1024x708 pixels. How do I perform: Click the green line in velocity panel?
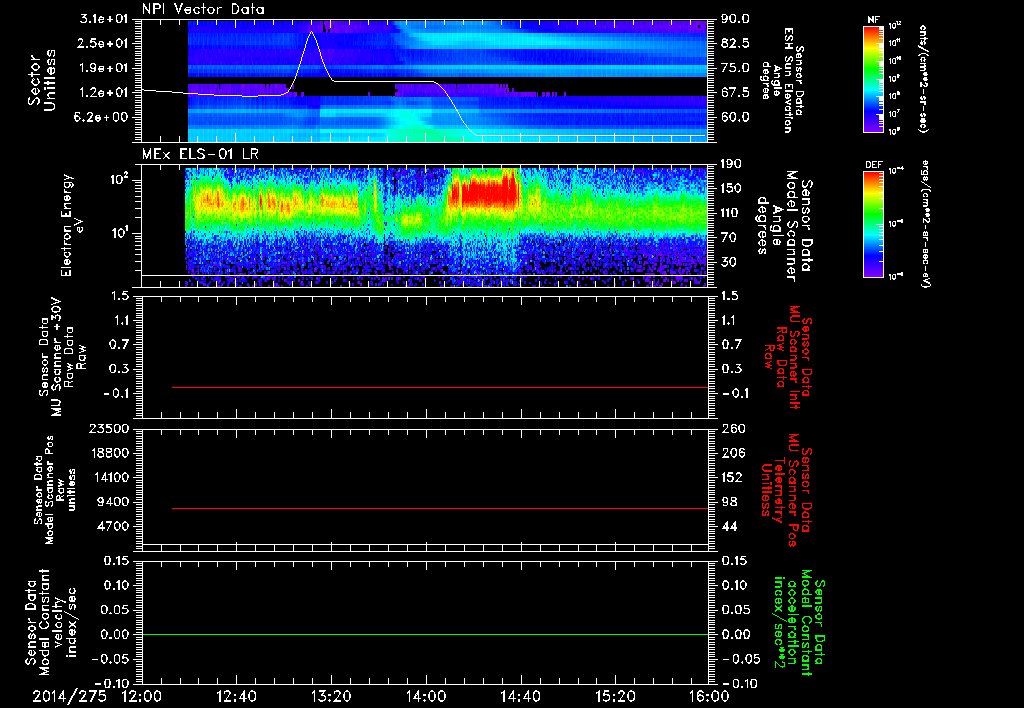425,634
